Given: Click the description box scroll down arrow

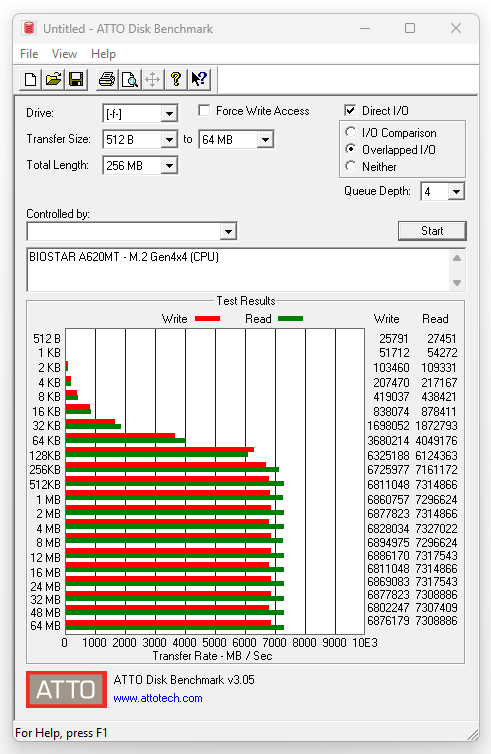Looking at the screenshot, I should pyautogui.click(x=457, y=283).
